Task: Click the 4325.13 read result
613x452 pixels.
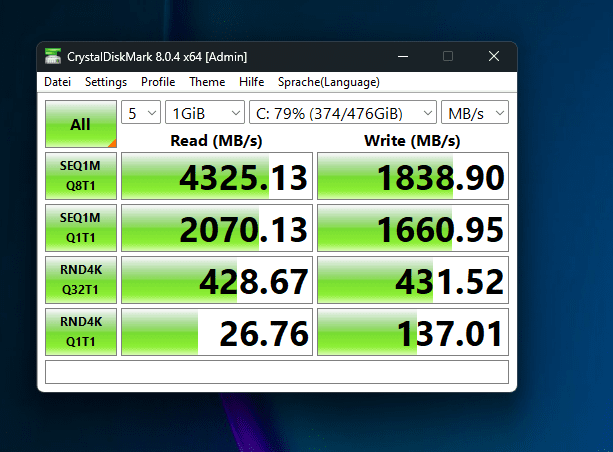Action: click(x=217, y=176)
